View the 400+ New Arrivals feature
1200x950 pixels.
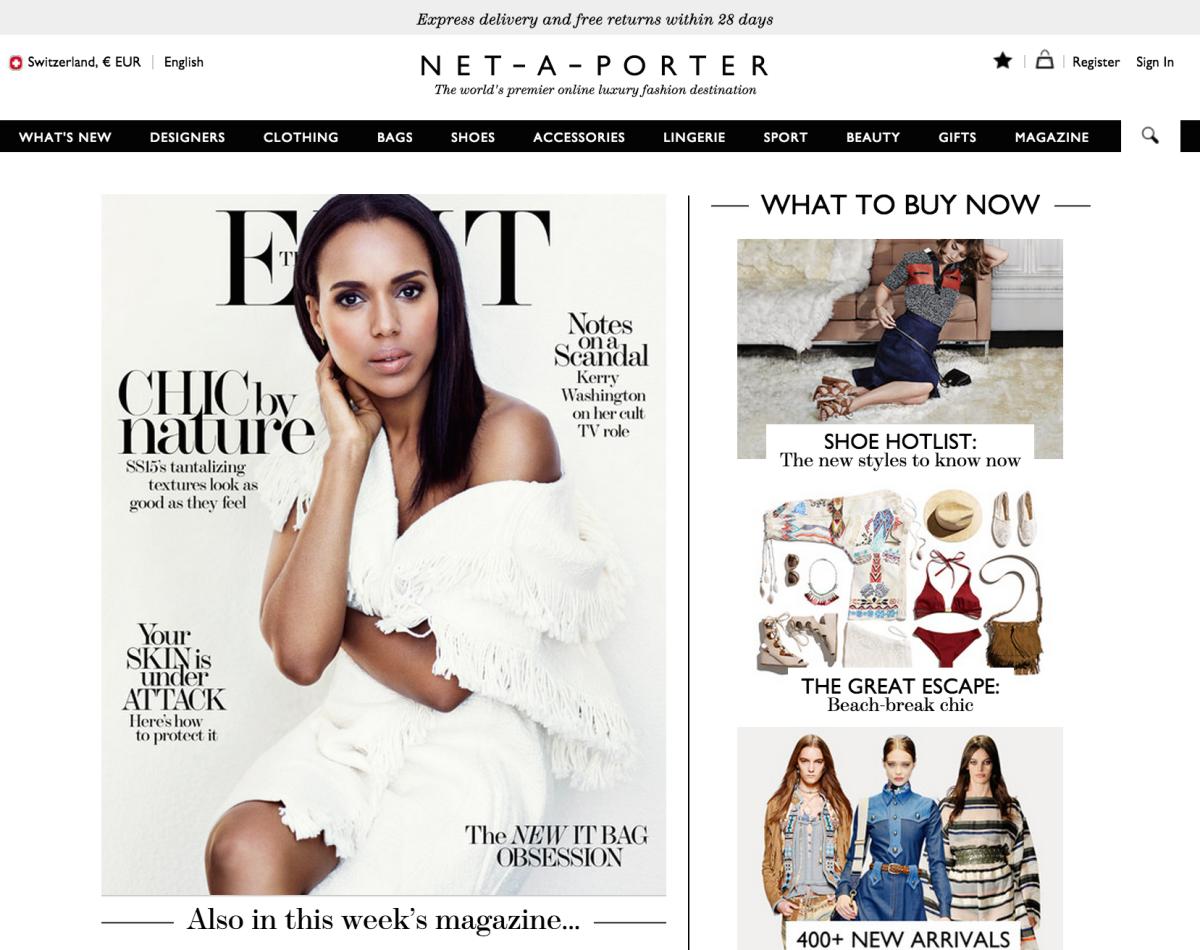tap(900, 838)
